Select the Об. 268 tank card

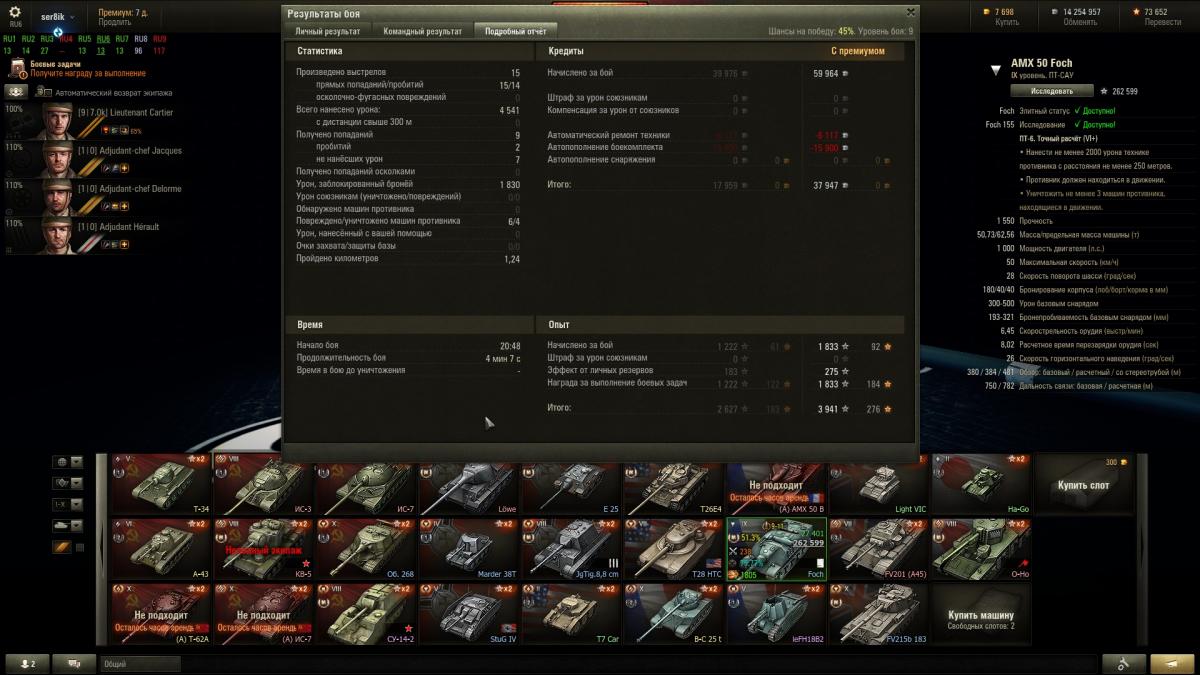[366, 549]
